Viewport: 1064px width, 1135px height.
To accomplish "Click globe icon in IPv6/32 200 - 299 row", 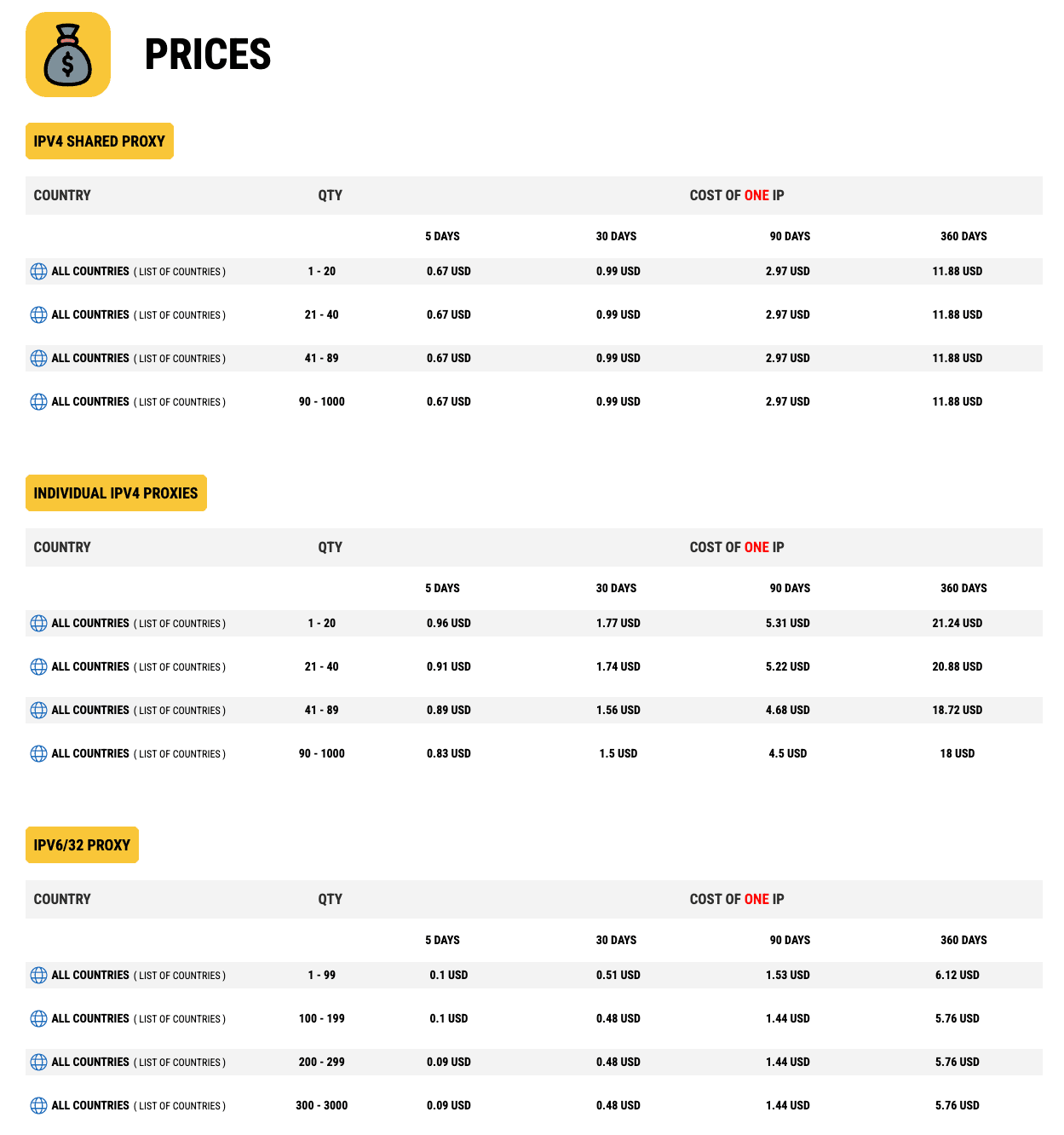I will point(38,1062).
